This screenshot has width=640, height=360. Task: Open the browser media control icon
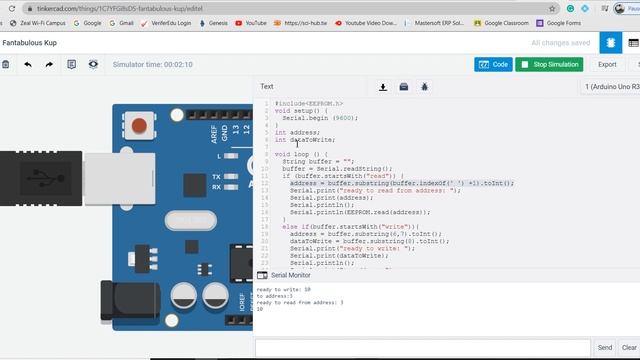pos(605,9)
